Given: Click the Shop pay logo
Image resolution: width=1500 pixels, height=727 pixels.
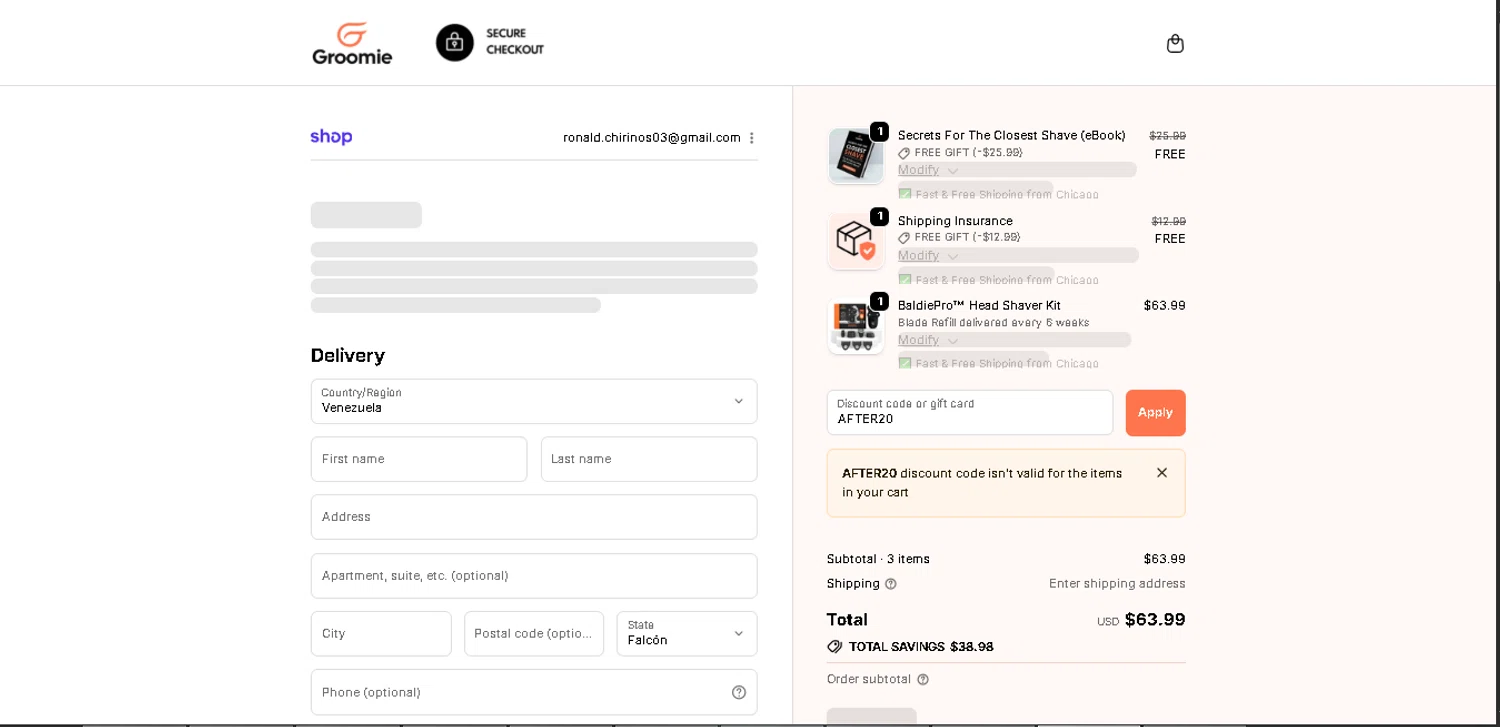Looking at the screenshot, I should click(331, 137).
